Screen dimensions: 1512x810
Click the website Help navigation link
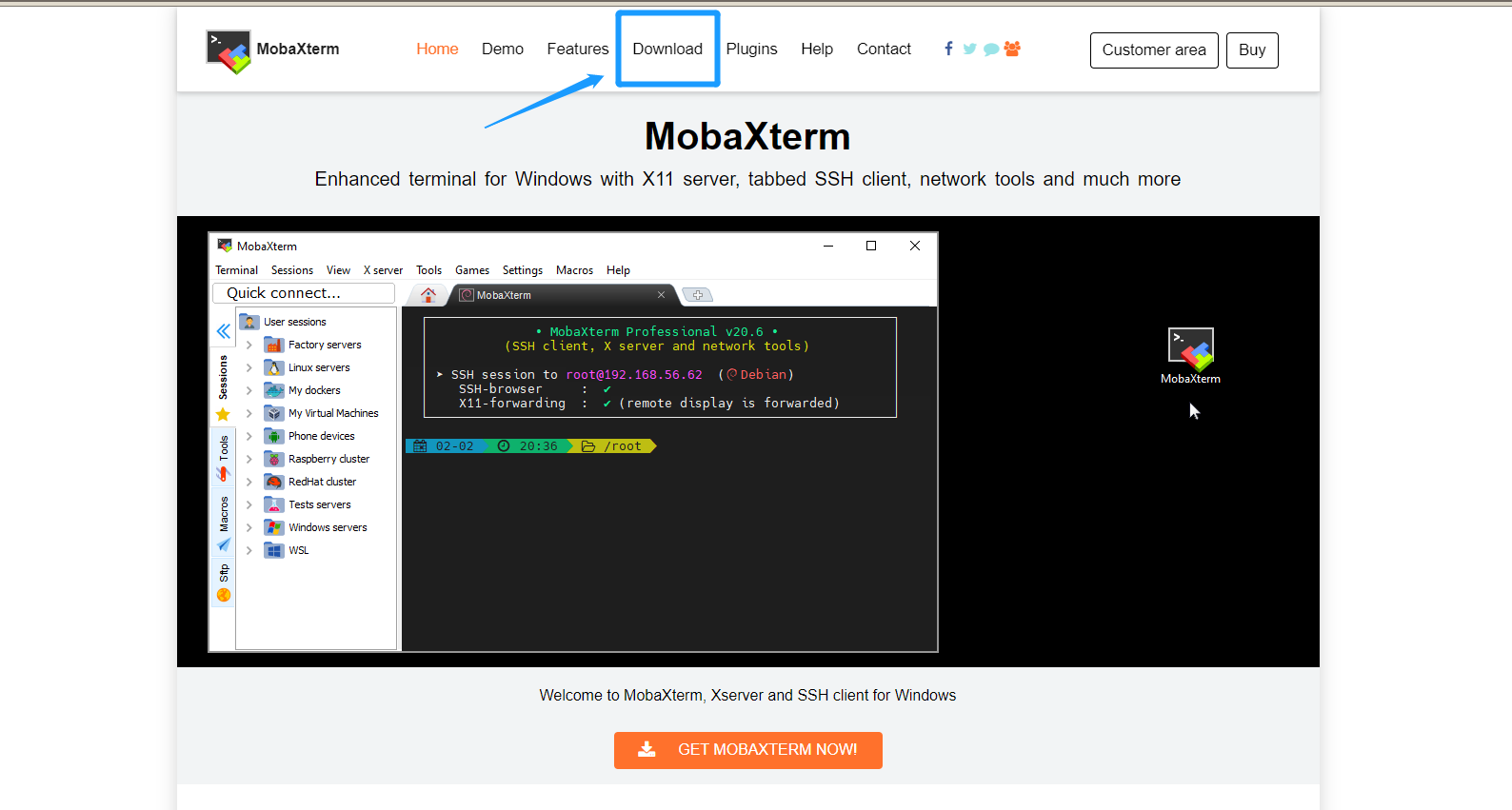817,49
